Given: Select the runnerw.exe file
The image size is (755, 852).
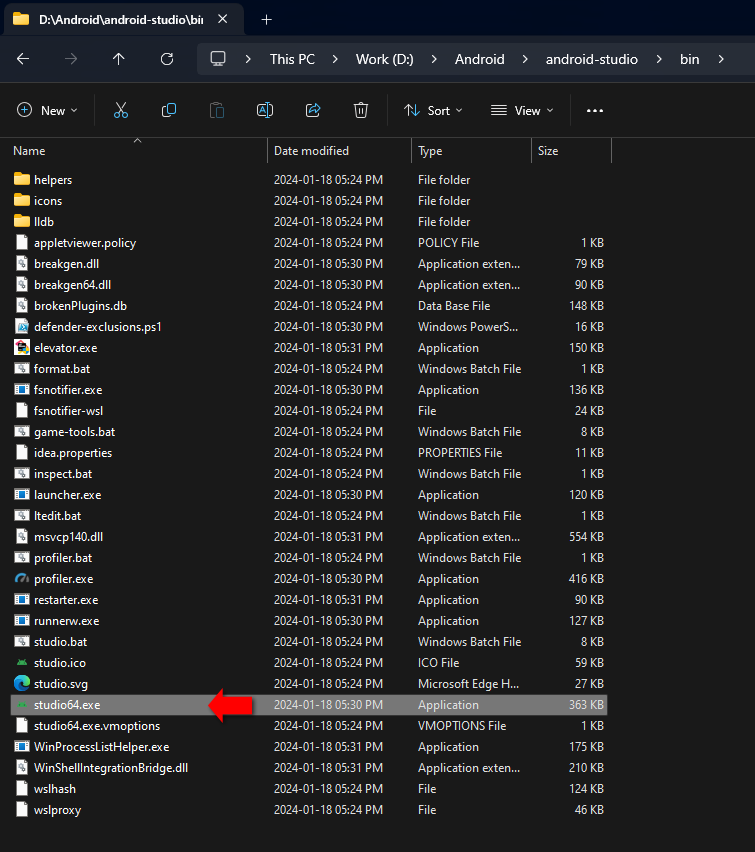Looking at the screenshot, I should tap(66, 621).
